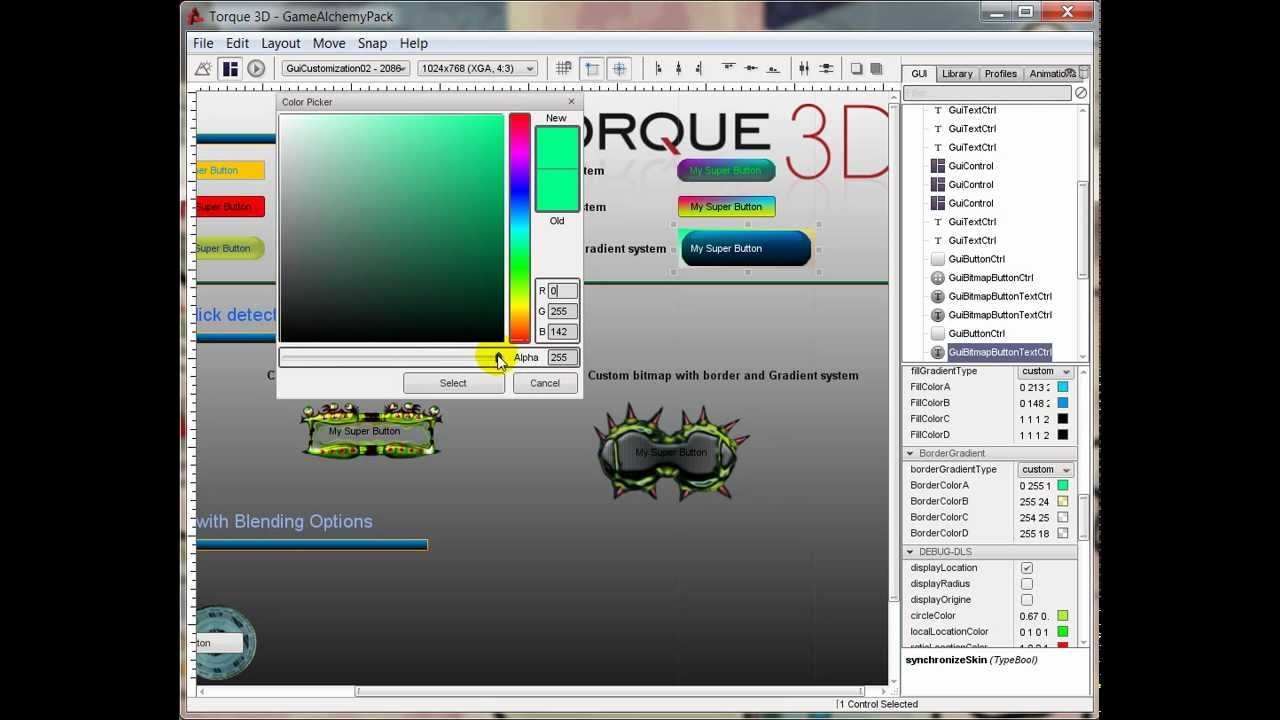The height and width of the screenshot is (720, 1280).
Task: Open the world editor icon in toolbar
Action: [x=203, y=69]
